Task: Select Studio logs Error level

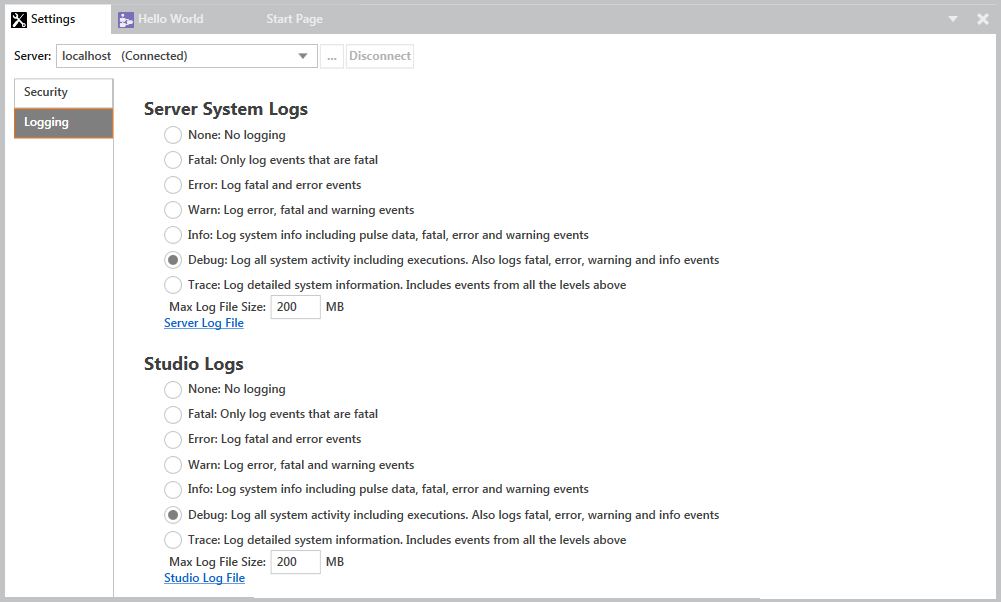Action: tap(173, 439)
